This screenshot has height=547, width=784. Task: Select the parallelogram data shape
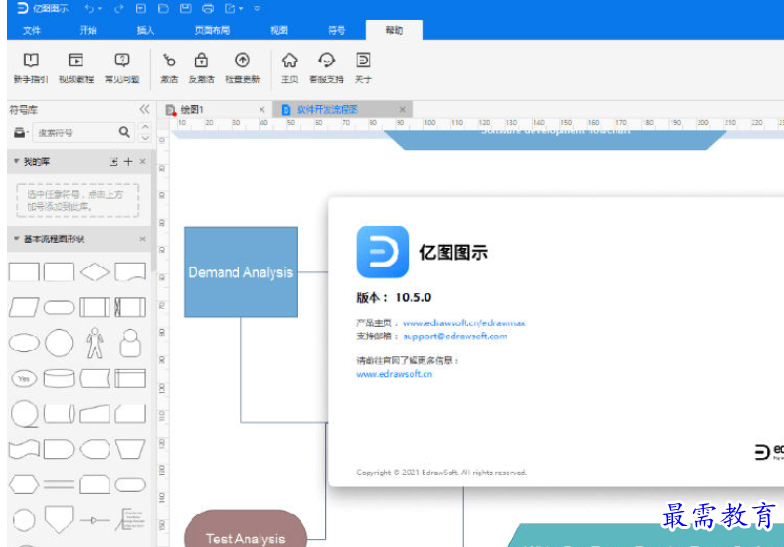click(24, 307)
